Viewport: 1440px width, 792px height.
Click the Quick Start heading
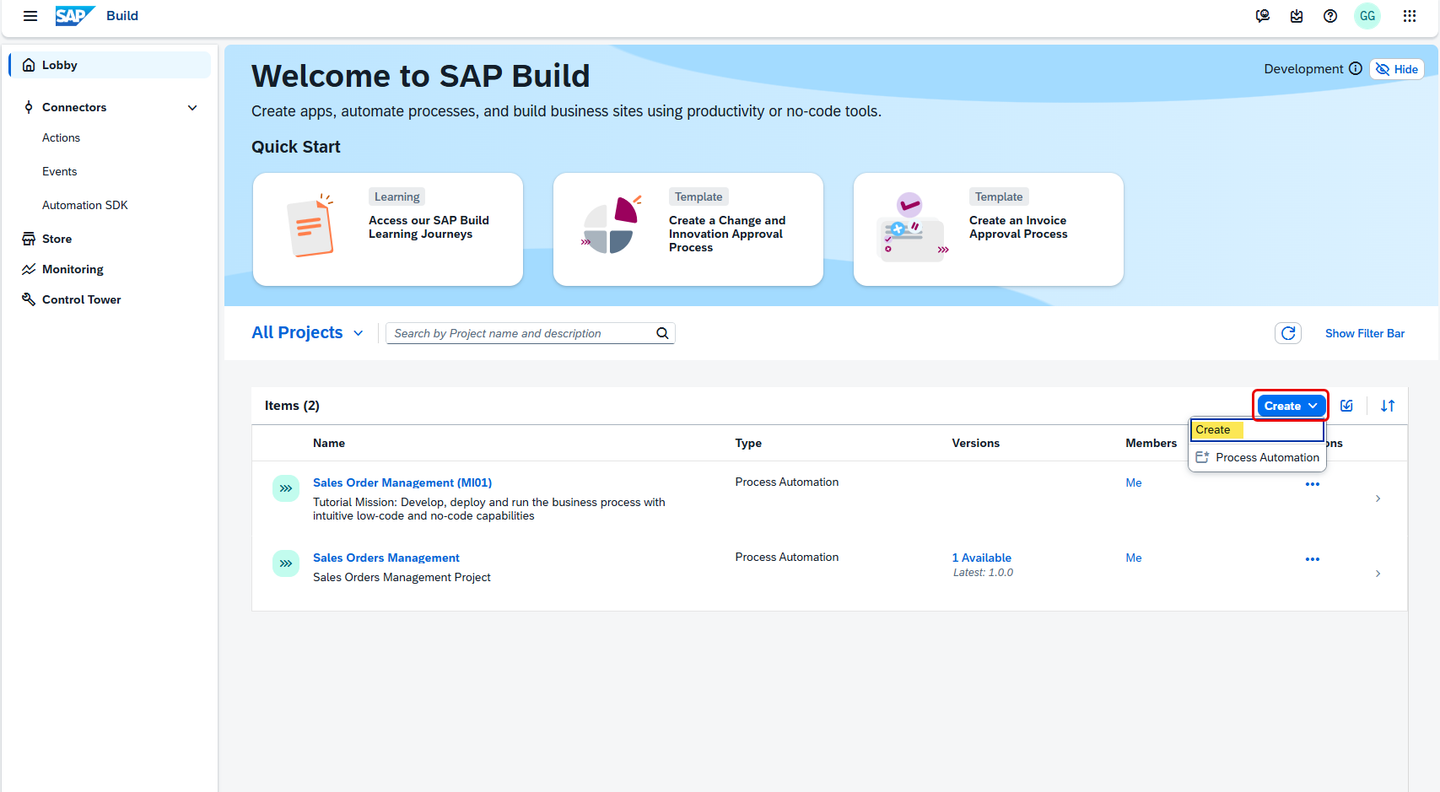click(x=296, y=147)
